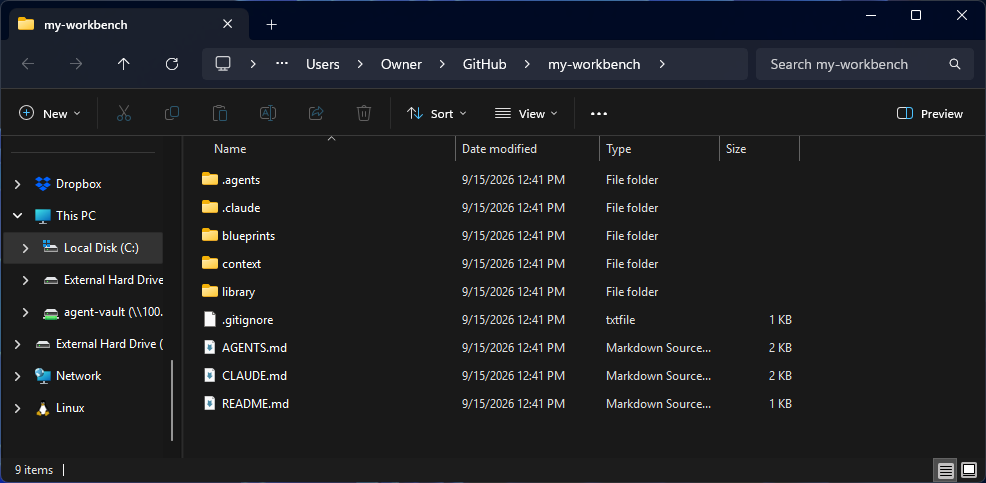Click chevron after my-workbench in address bar
Screen dimensions: 986x483
pos(662,64)
